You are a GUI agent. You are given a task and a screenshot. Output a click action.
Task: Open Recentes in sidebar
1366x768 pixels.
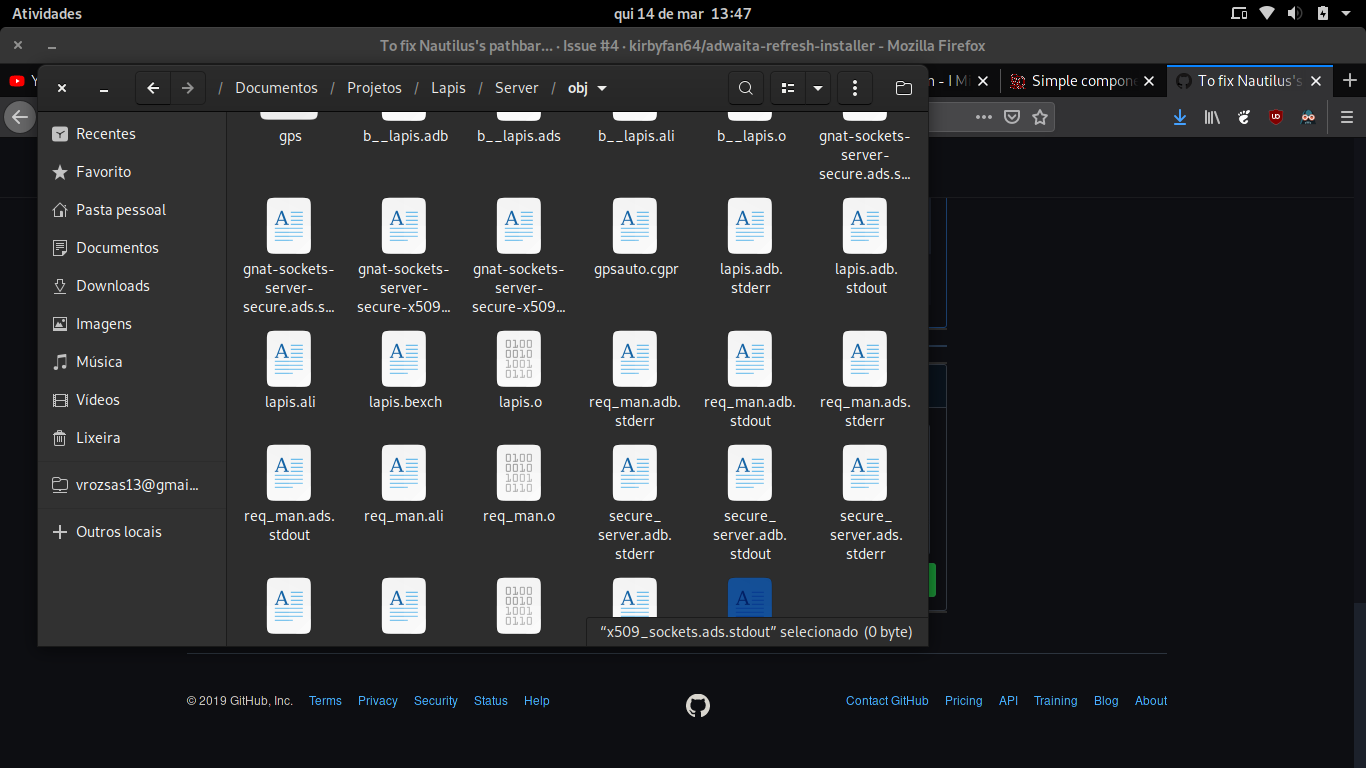coord(132,134)
